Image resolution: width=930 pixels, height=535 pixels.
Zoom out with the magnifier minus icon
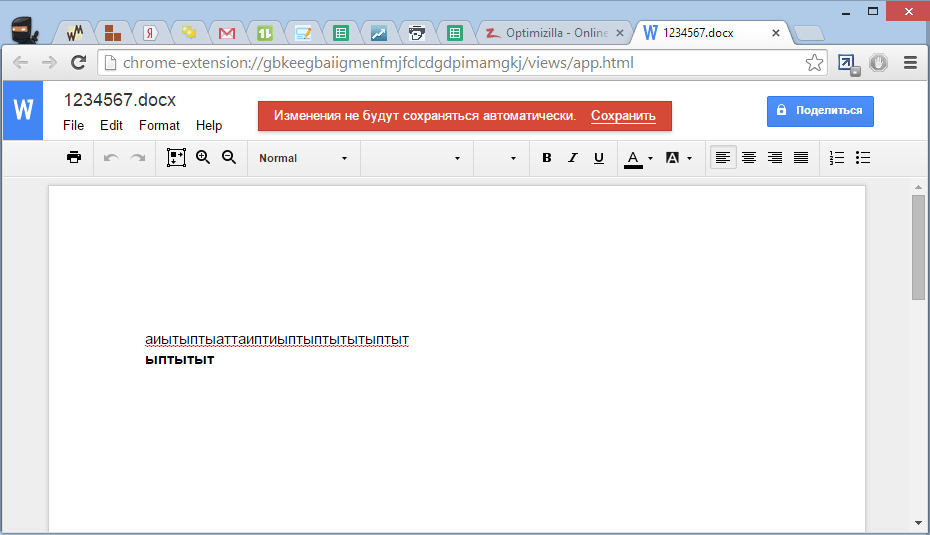click(229, 158)
